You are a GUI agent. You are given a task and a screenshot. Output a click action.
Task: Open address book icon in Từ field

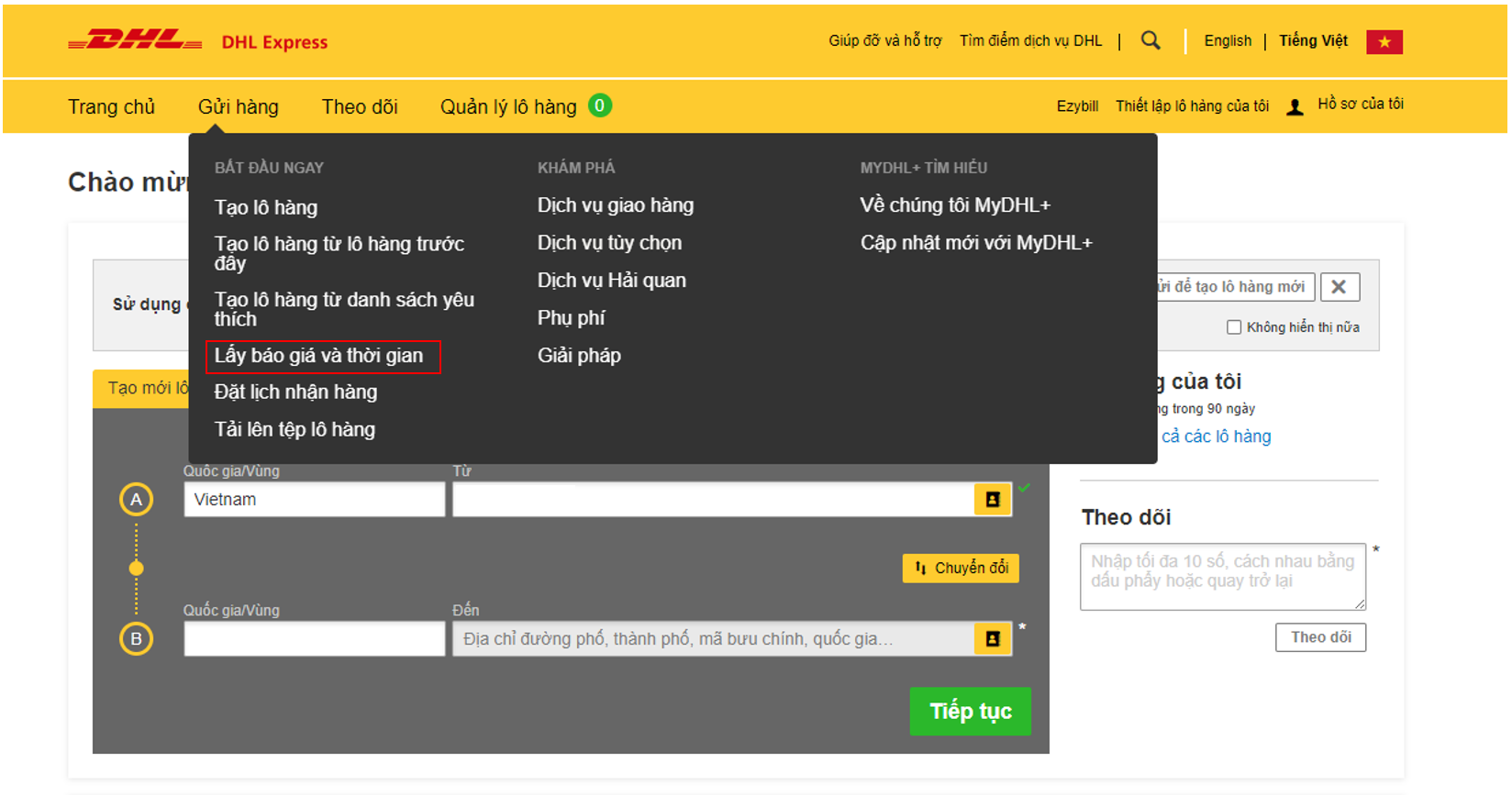[x=992, y=500]
